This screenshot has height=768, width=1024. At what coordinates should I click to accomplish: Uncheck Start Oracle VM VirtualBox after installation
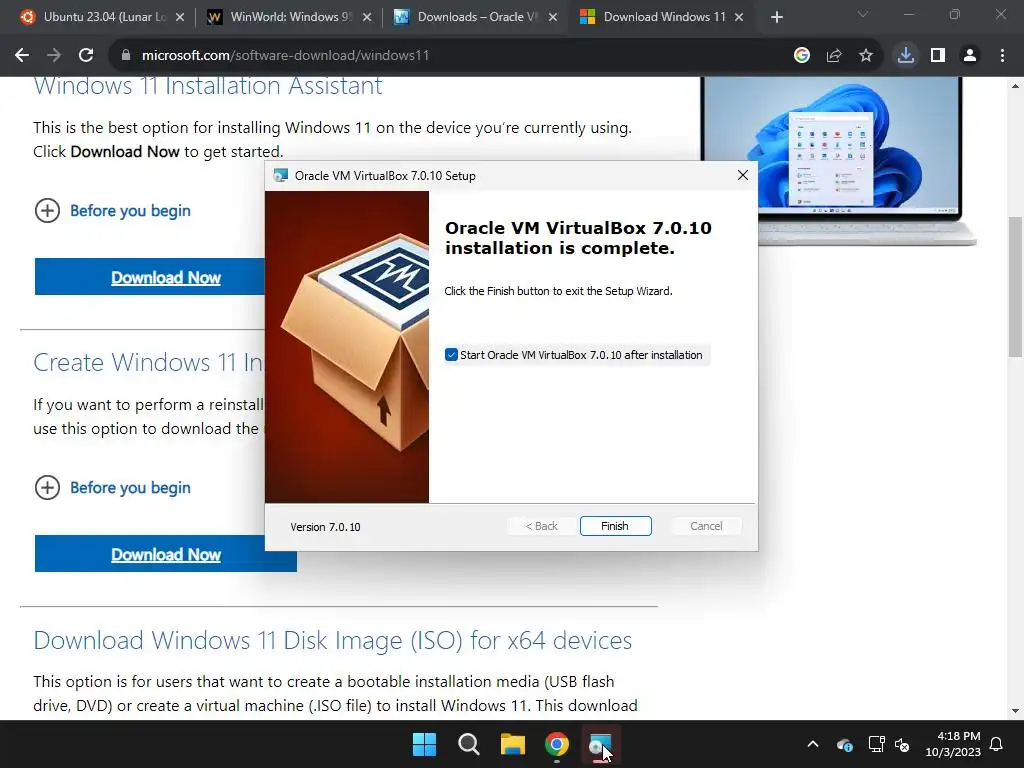[x=451, y=355]
